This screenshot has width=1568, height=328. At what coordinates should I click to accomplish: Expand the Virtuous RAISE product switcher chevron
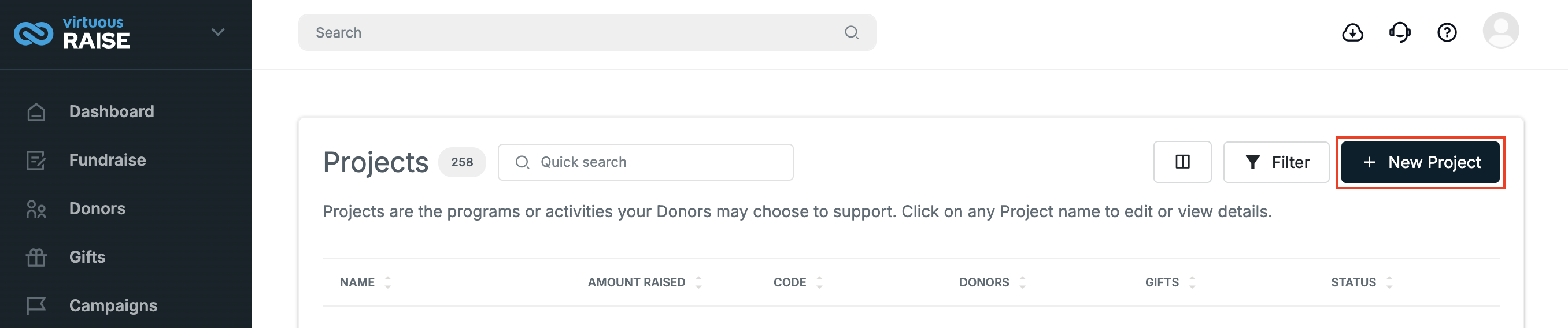coord(218,32)
